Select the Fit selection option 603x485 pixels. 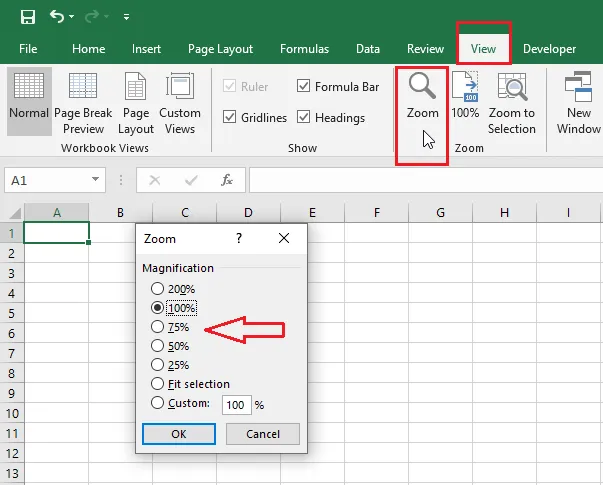coord(157,383)
